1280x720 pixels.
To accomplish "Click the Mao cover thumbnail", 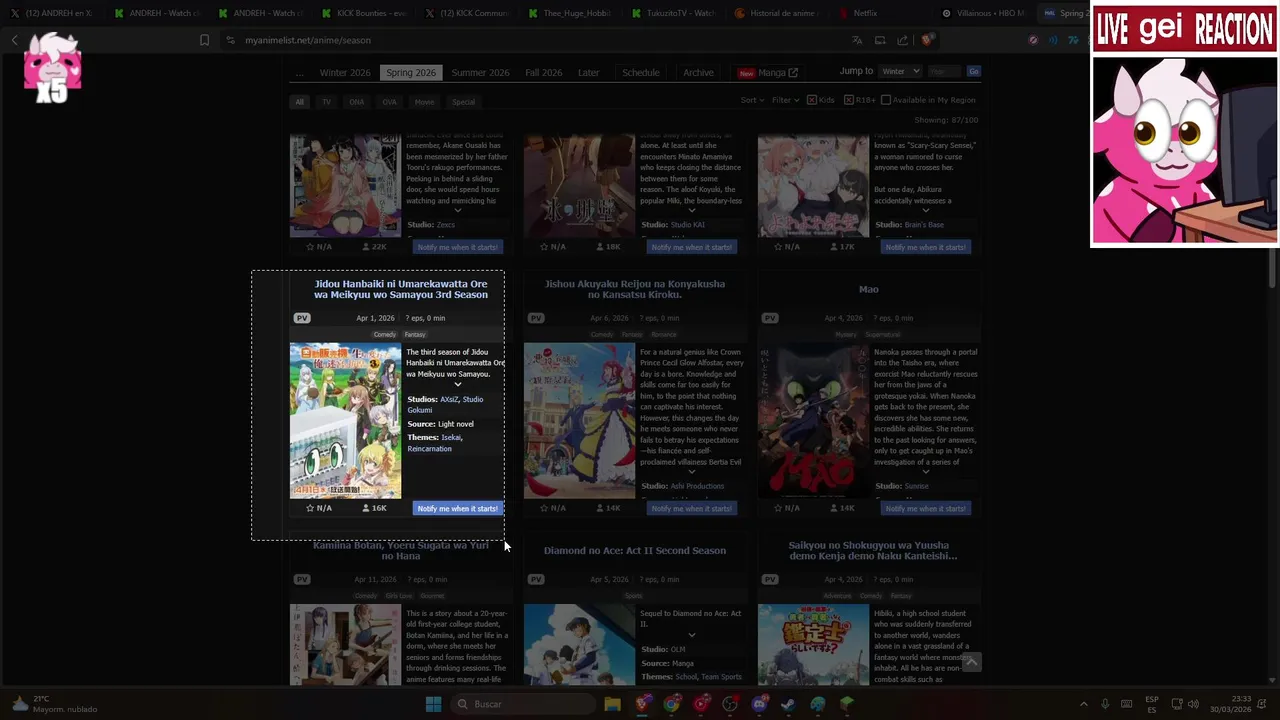I will [x=813, y=421].
